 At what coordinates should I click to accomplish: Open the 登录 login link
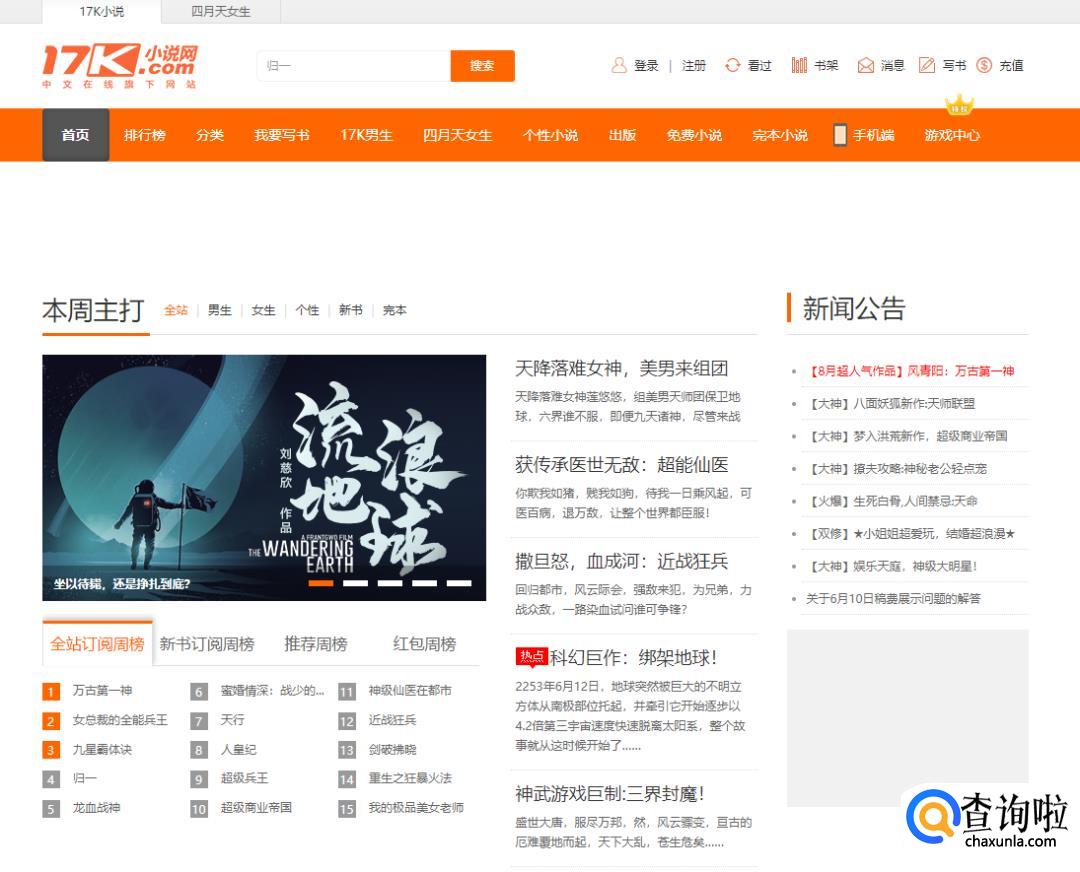646,65
